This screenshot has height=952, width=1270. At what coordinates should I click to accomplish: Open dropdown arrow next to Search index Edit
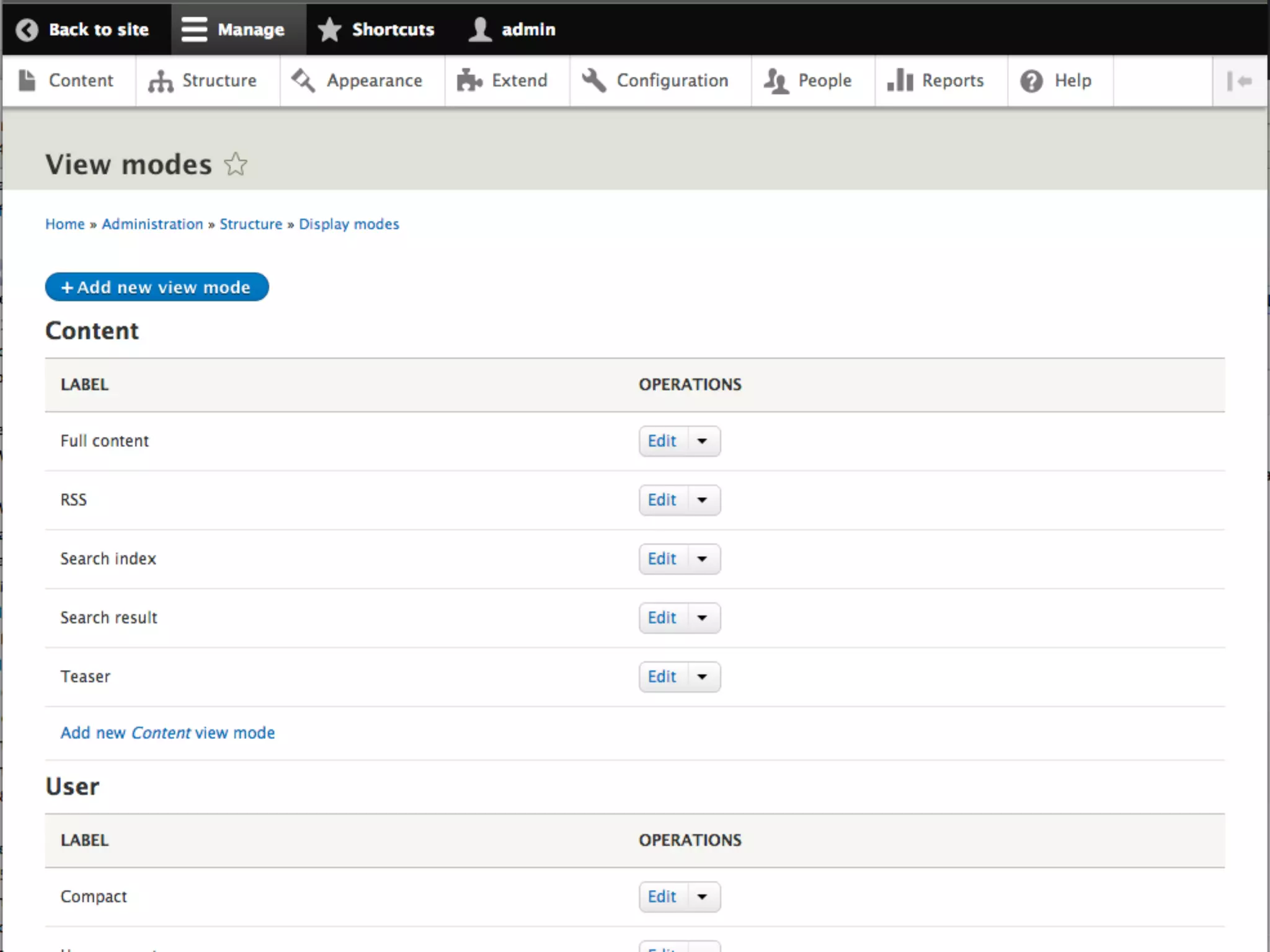pyautogui.click(x=702, y=559)
